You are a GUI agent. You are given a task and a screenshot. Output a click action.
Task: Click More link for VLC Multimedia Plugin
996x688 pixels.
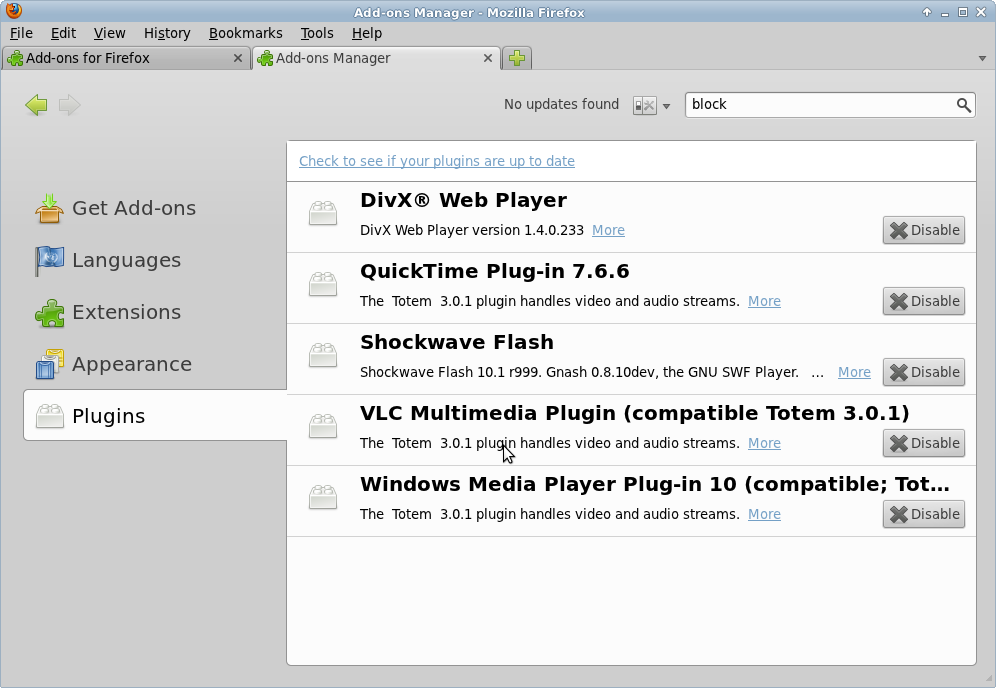[x=764, y=443]
